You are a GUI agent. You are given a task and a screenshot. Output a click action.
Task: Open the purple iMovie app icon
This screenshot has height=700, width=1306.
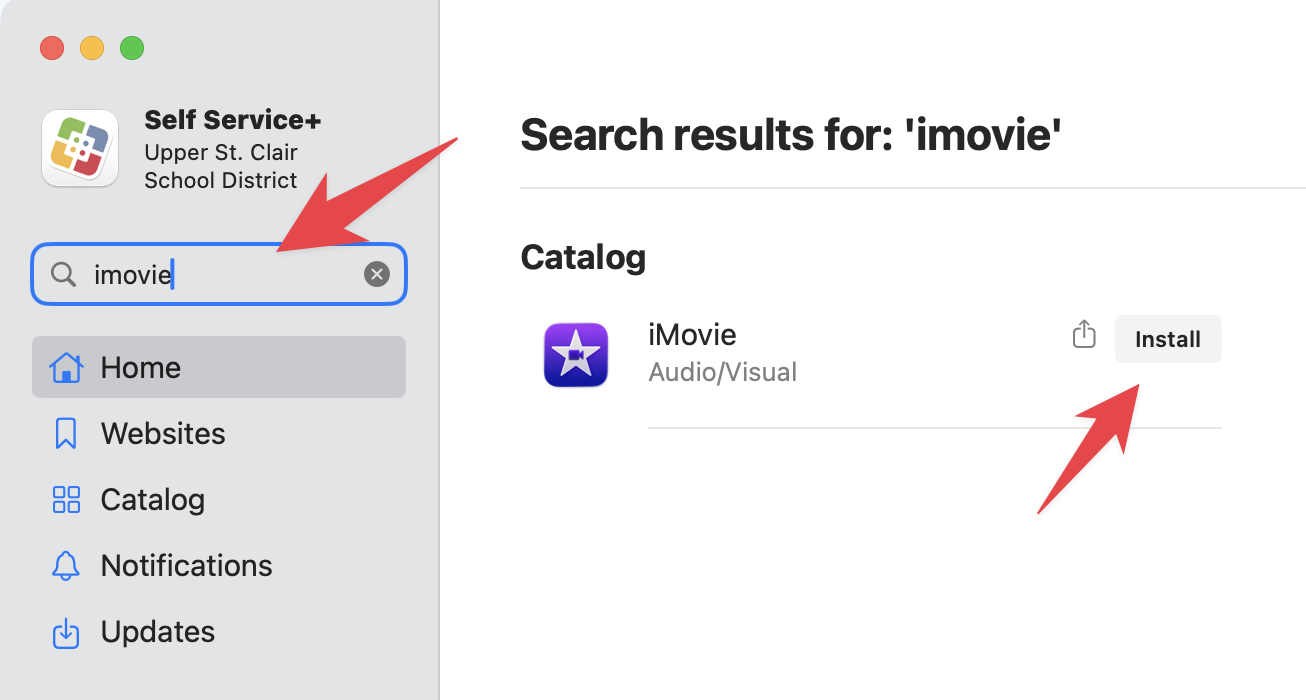(576, 355)
